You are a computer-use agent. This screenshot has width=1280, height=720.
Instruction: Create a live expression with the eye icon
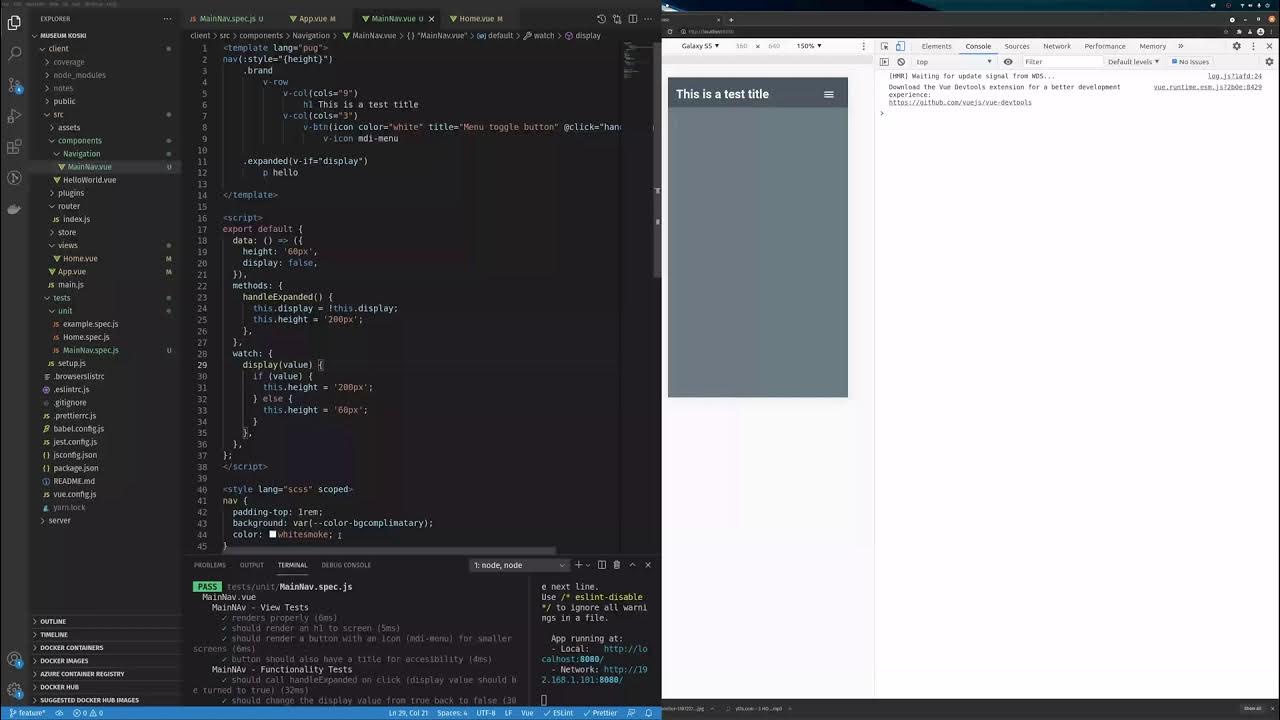coord(1008,62)
